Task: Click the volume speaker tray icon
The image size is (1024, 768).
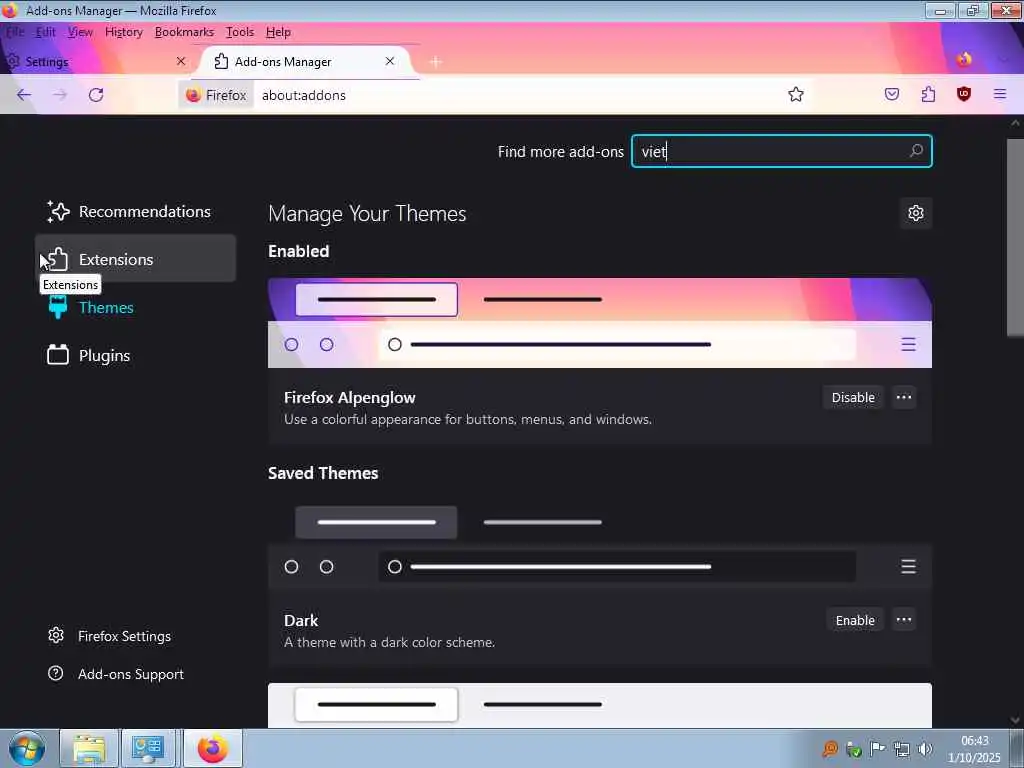Action: tap(925, 748)
